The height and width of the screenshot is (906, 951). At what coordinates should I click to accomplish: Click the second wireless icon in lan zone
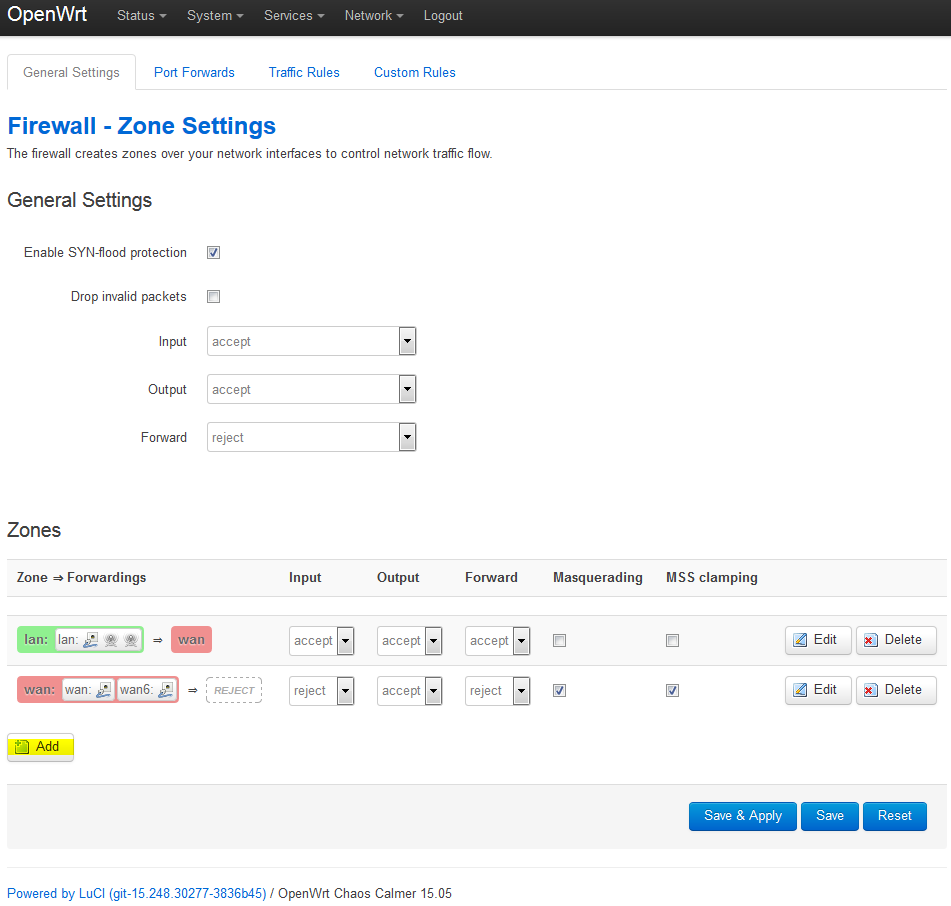click(x=130, y=640)
